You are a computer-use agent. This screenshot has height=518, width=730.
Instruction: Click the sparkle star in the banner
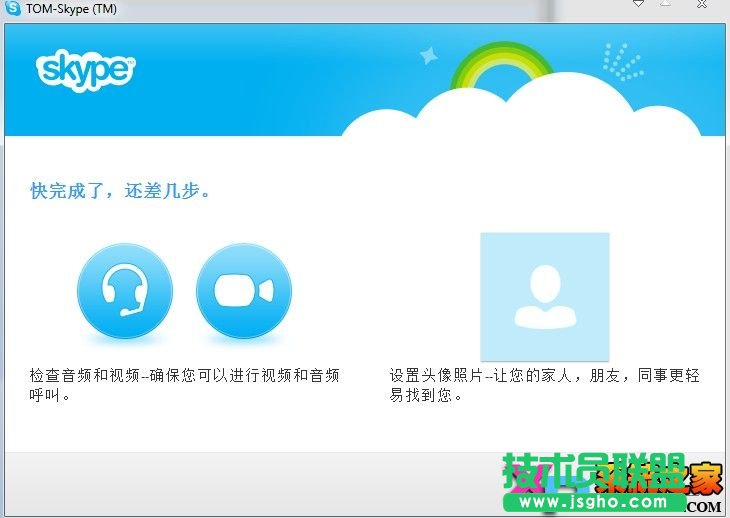(x=429, y=55)
